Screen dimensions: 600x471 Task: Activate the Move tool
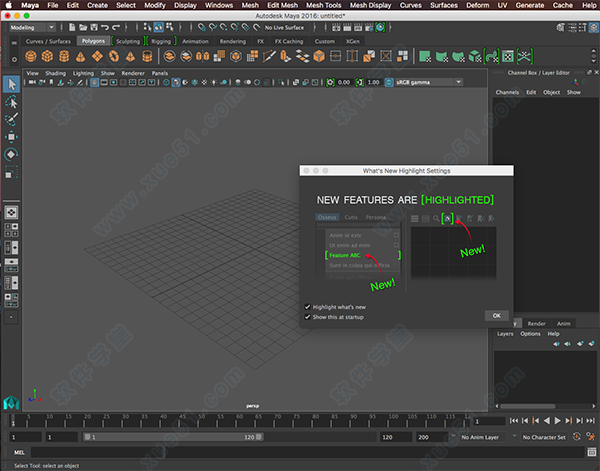click(11, 137)
